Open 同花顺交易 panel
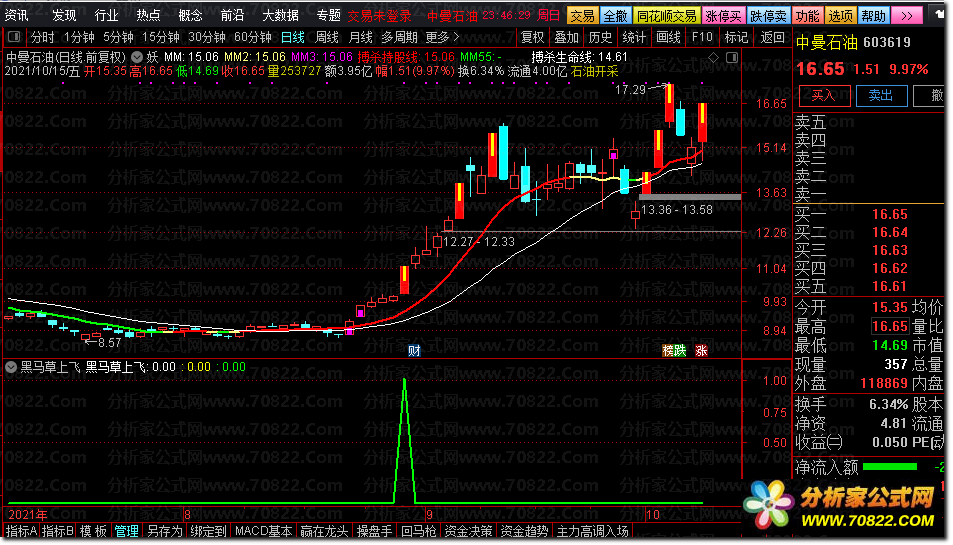The image size is (953, 545). 666,15
